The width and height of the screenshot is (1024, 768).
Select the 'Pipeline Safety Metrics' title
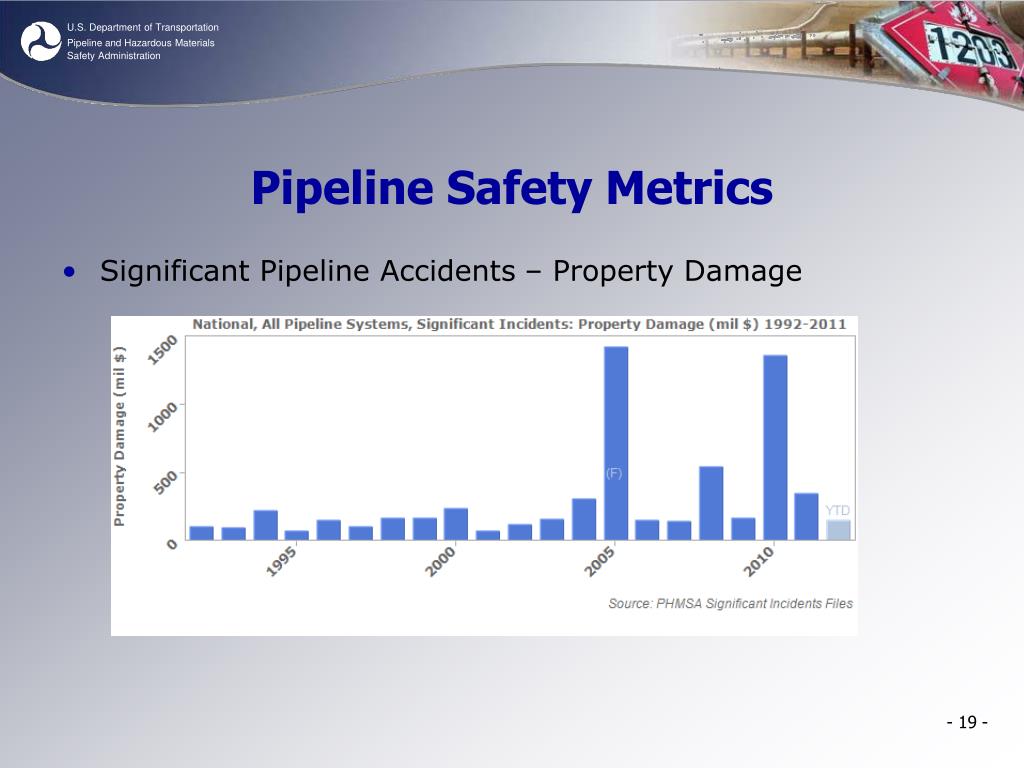tap(512, 188)
